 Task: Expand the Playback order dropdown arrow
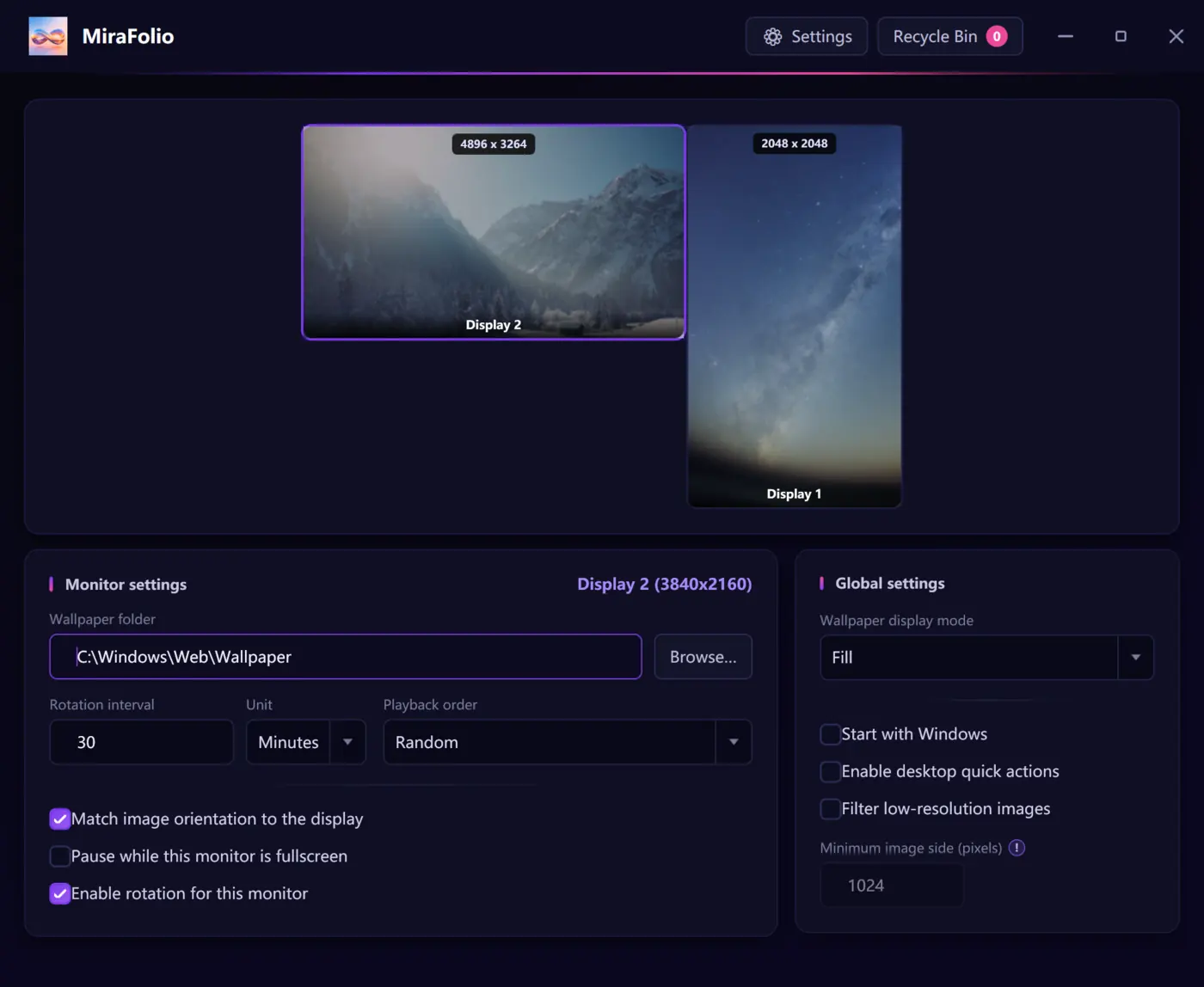pyautogui.click(x=734, y=742)
